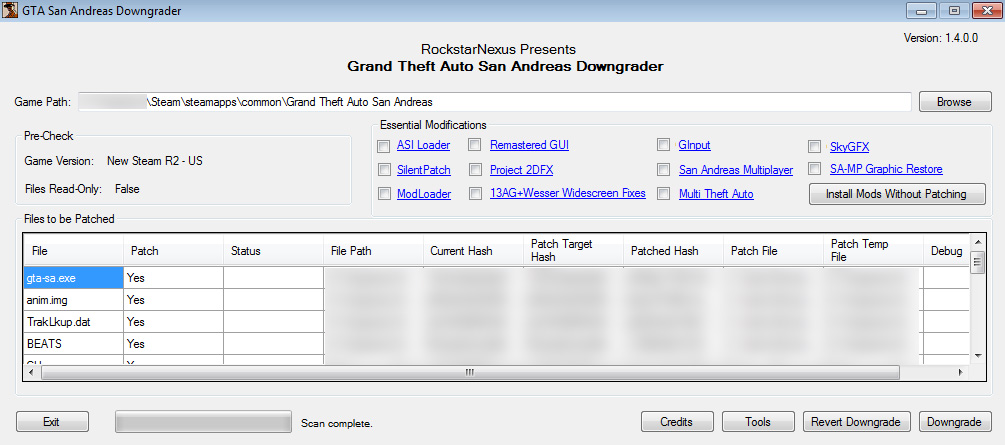
Task: Click Install Mods Without Patching button
Action: pos(897,194)
